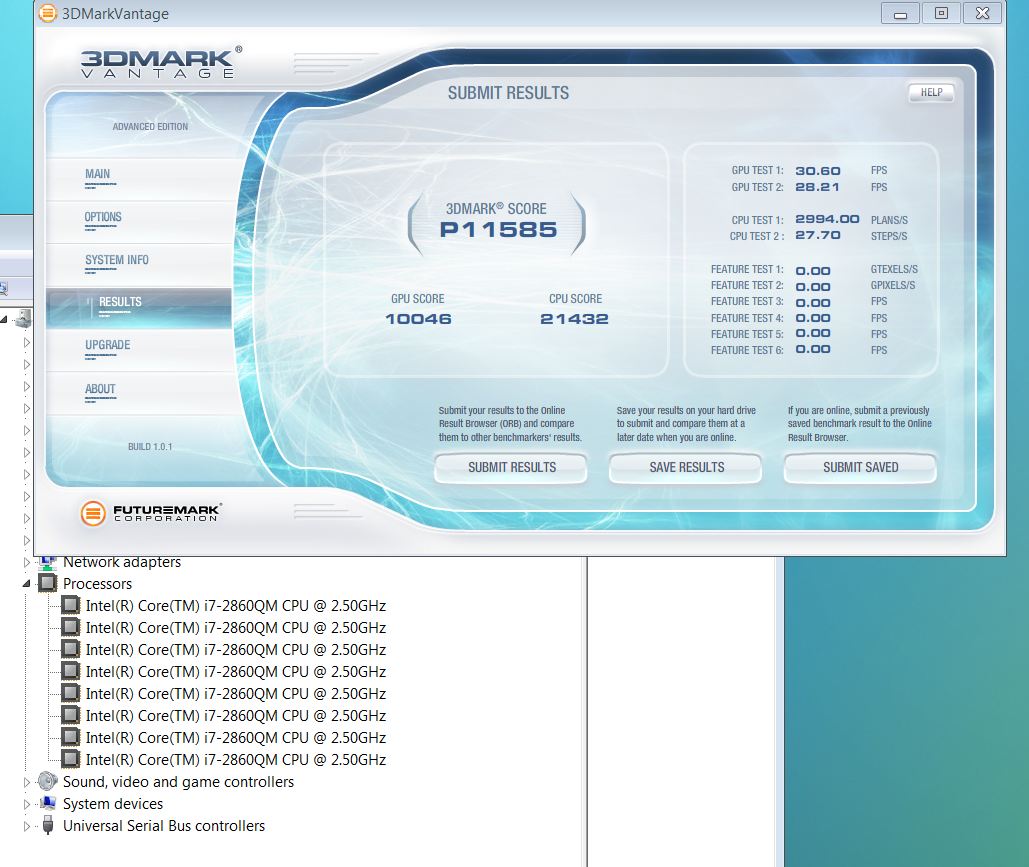Click the Feature Test 1 result in GTEXELS/S

coord(813,270)
